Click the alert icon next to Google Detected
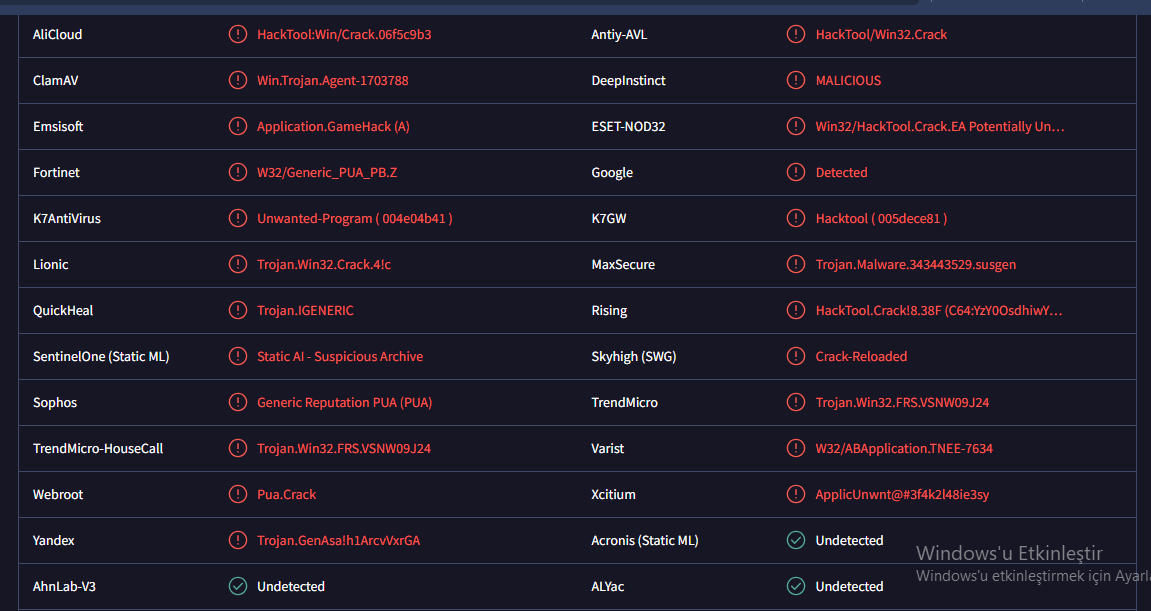 point(796,172)
